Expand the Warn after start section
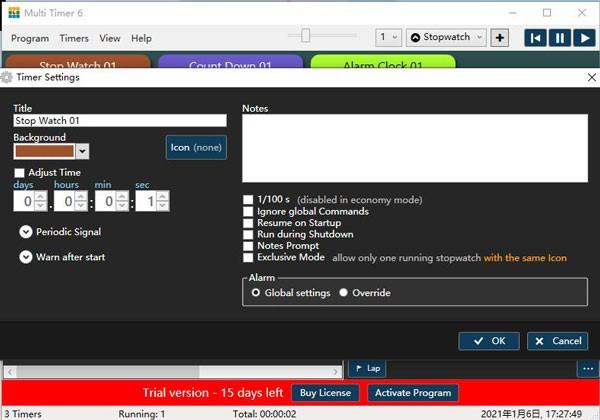Viewport: 600px width, 420px height. (25, 256)
